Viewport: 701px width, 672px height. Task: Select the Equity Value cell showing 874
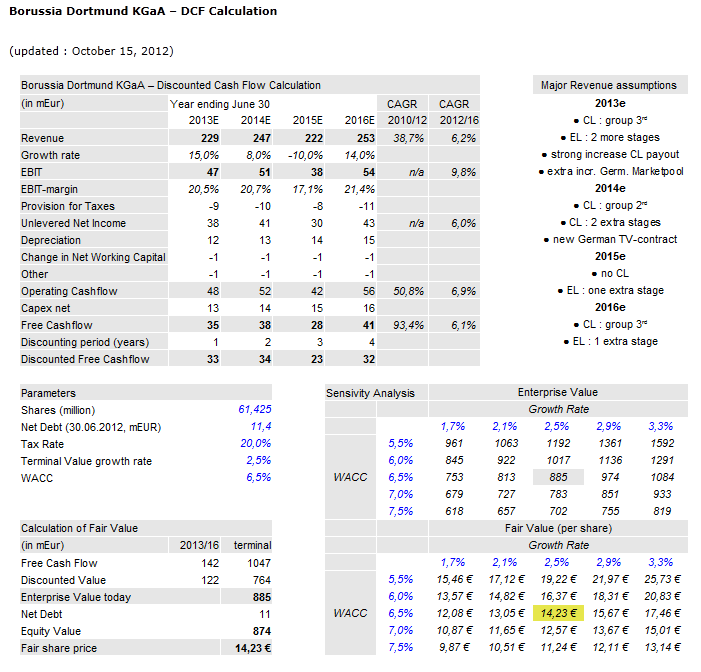pyautogui.click(x=258, y=631)
